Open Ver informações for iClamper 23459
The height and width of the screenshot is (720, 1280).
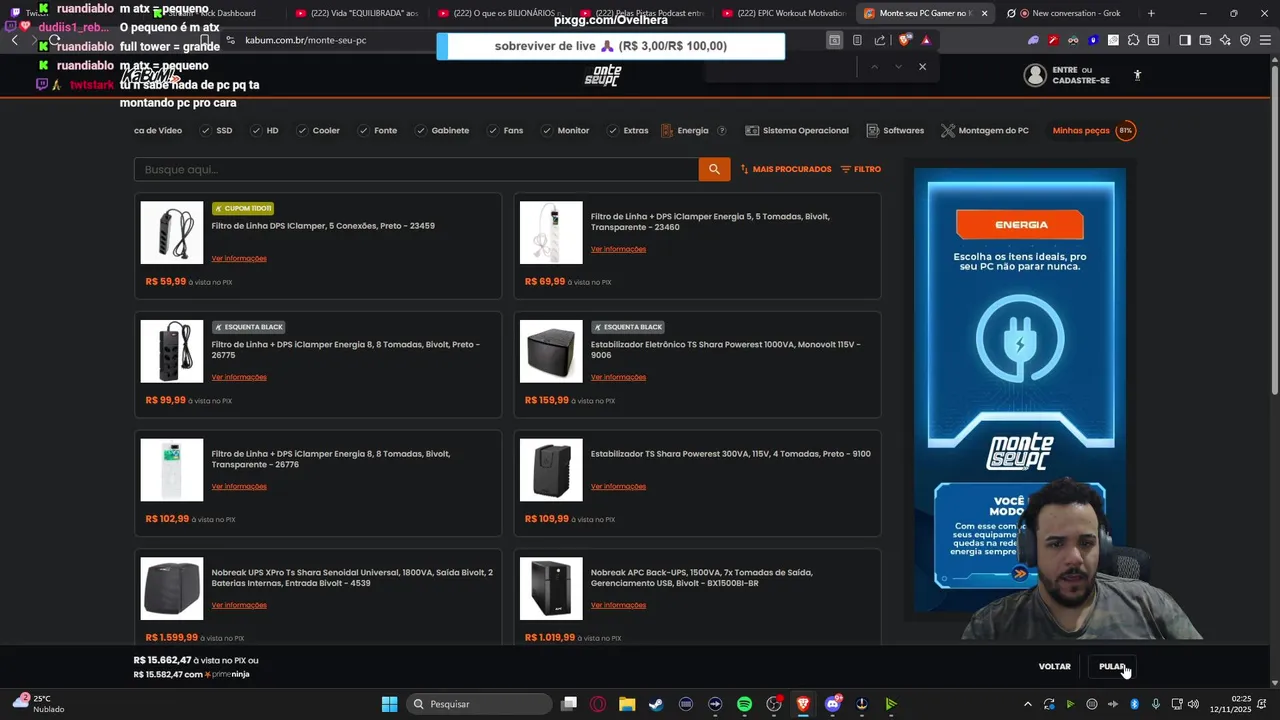click(239, 259)
